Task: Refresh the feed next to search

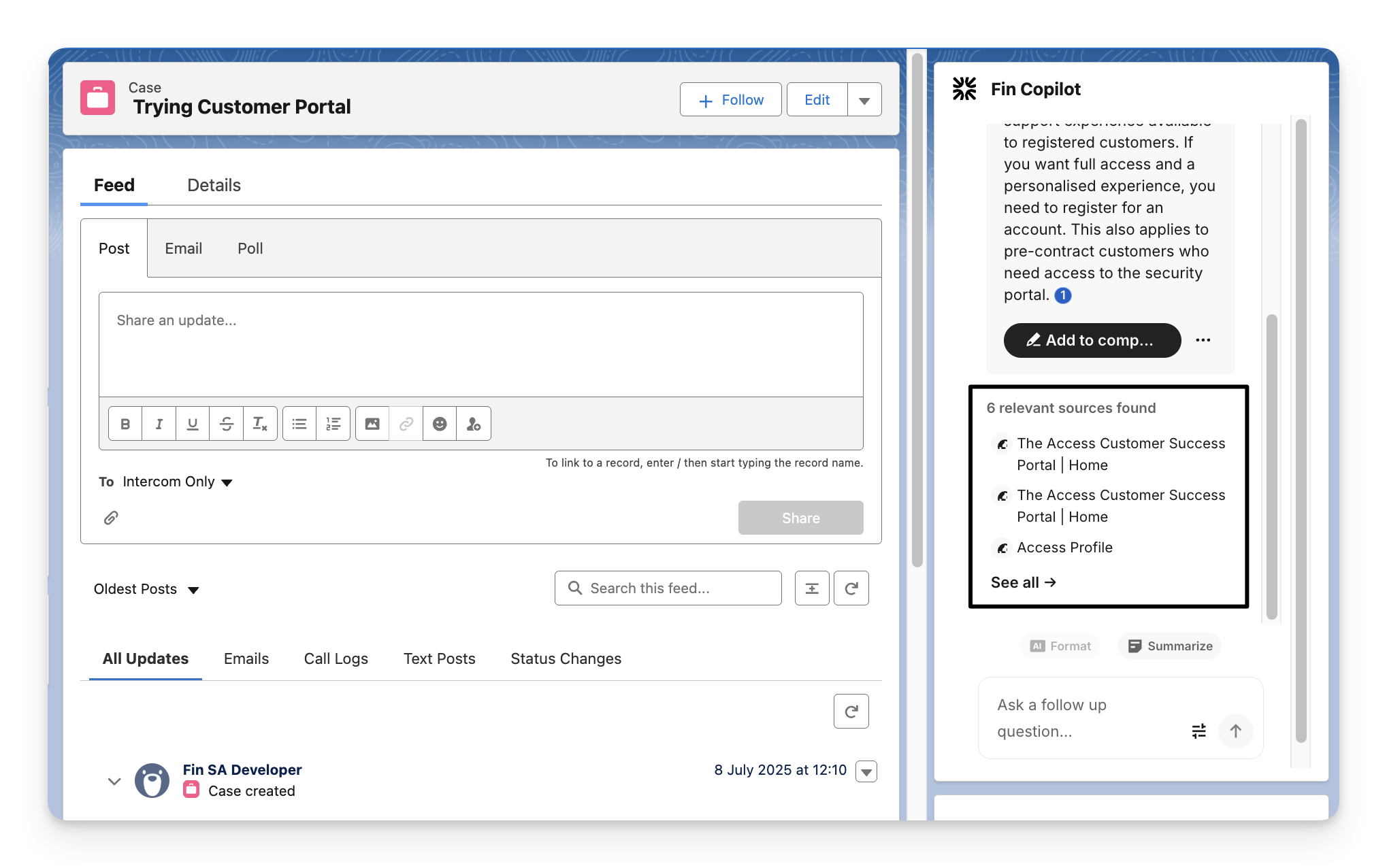Action: click(851, 588)
